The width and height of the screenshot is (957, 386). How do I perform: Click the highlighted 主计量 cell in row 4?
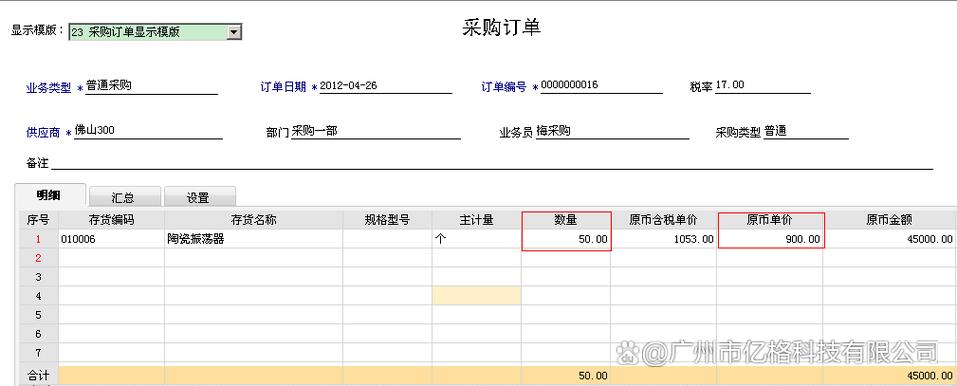477,296
